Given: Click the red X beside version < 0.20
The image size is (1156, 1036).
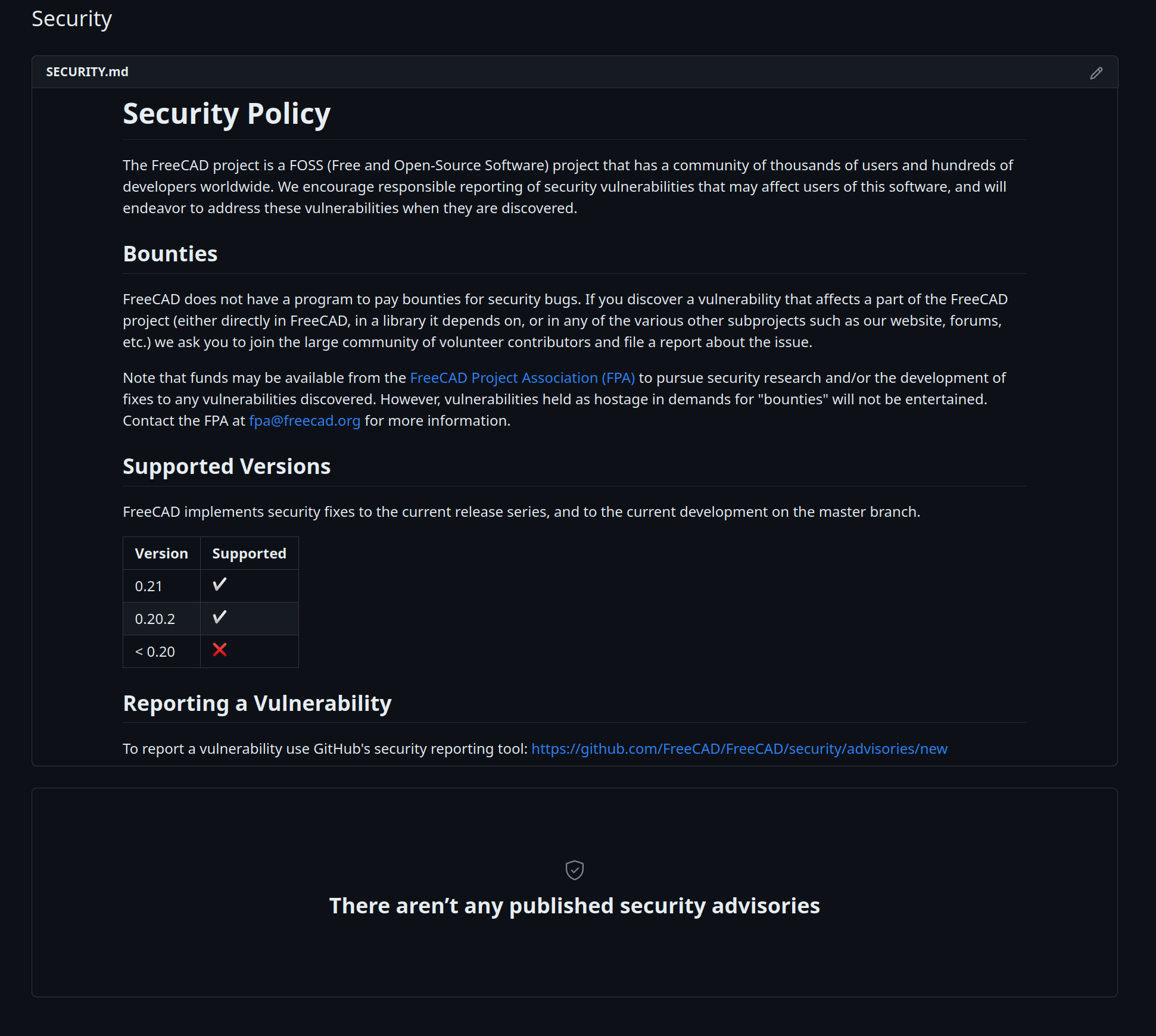Looking at the screenshot, I should point(219,650).
